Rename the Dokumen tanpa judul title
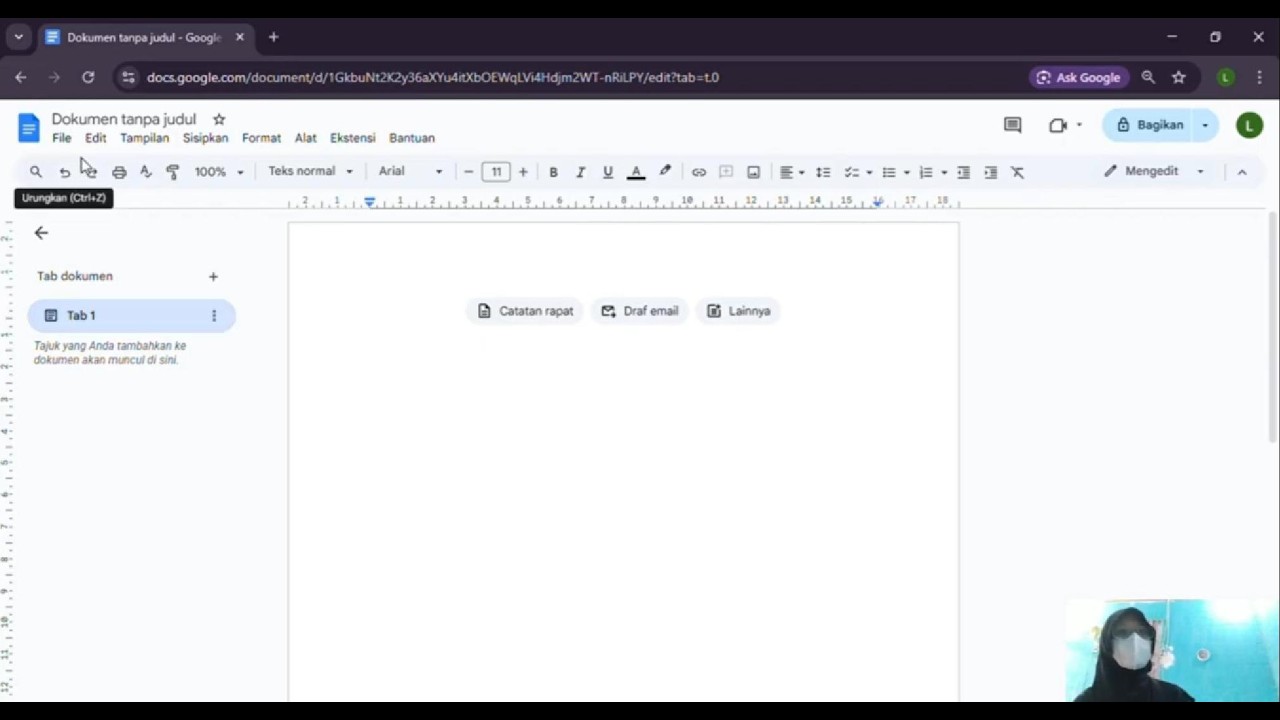1280x720 pixels. (x=124, y=119)
